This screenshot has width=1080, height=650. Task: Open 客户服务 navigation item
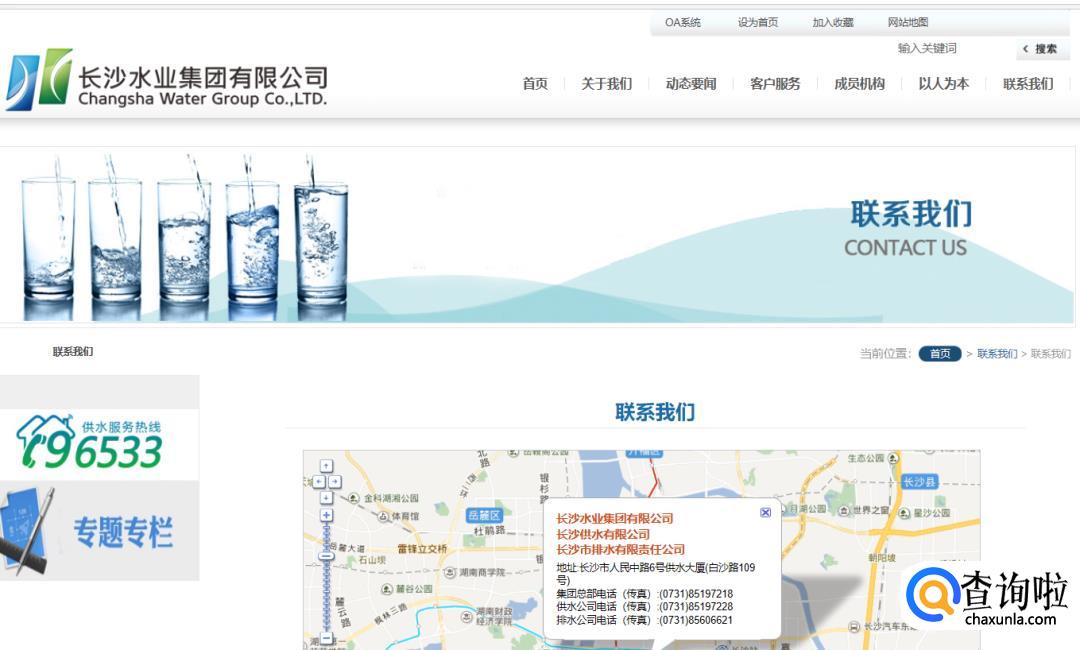coord(775,84)
